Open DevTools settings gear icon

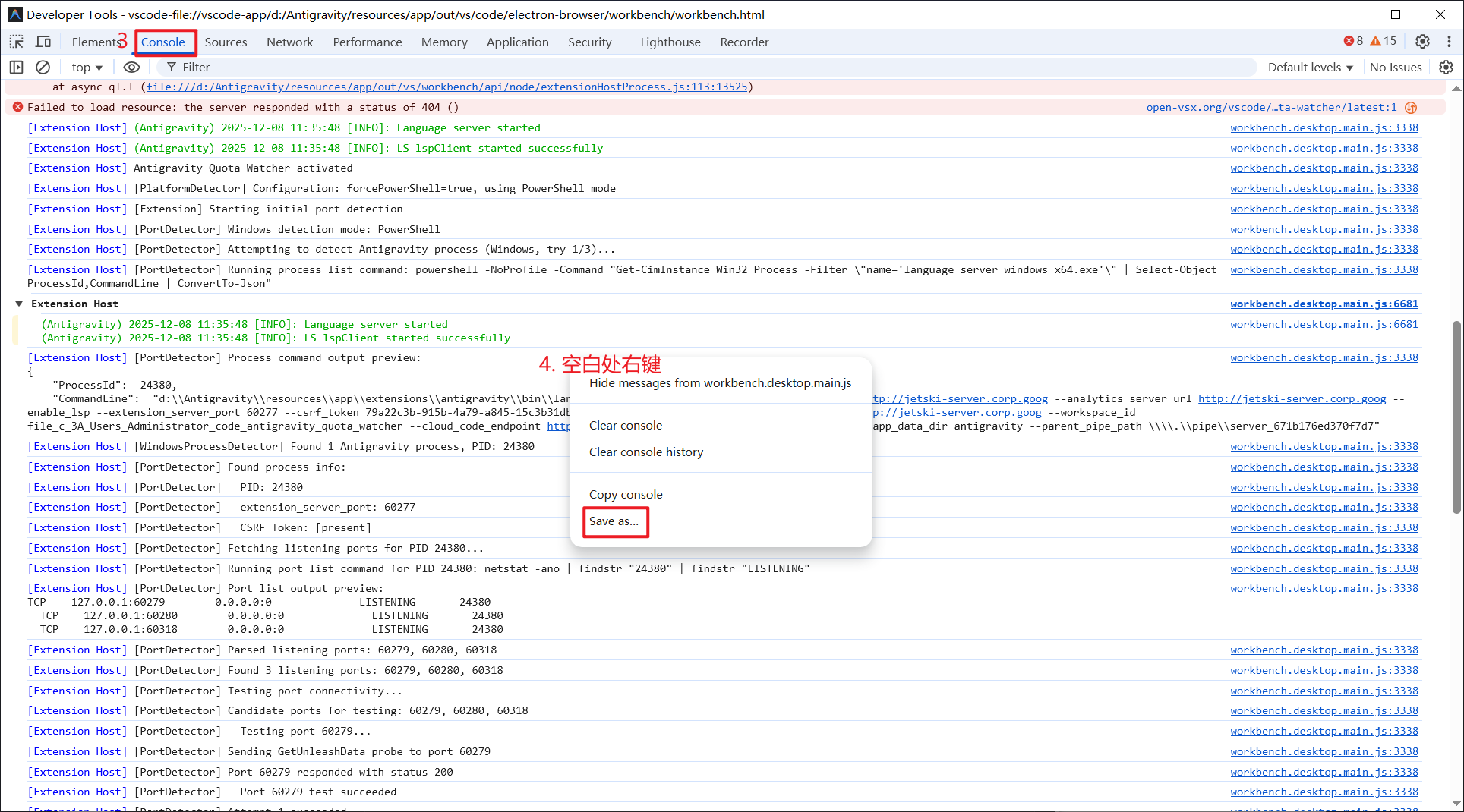[x=1422, y=42]
